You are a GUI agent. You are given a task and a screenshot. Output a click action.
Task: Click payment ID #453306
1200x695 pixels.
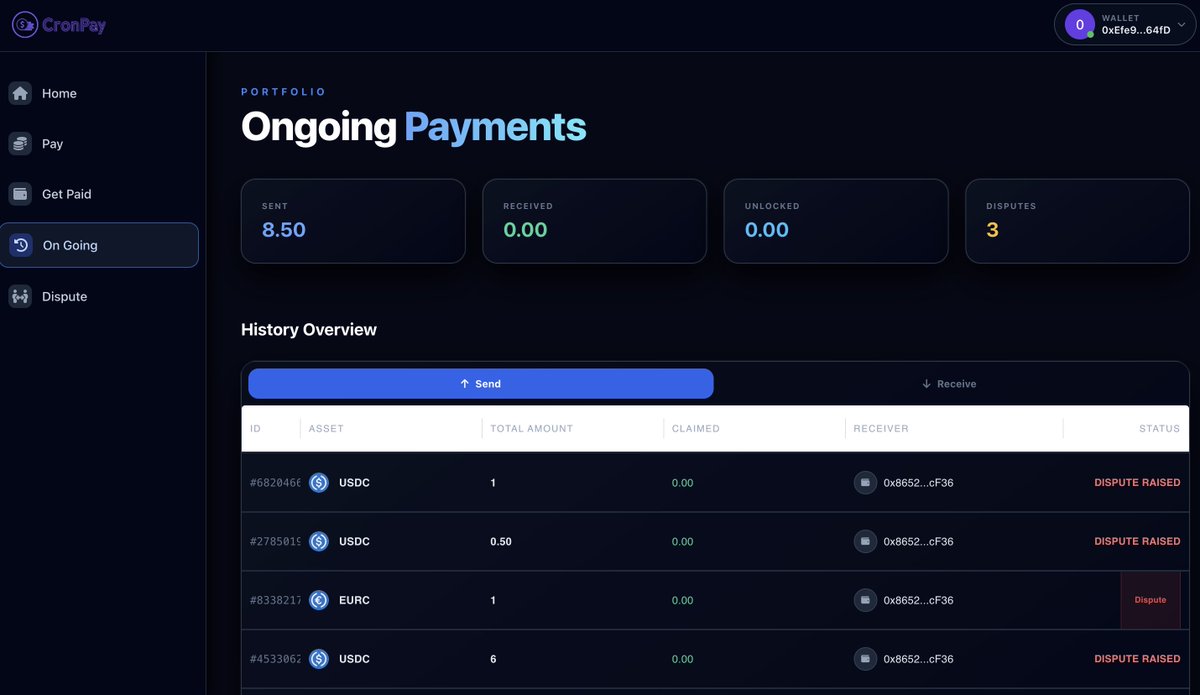276,659
